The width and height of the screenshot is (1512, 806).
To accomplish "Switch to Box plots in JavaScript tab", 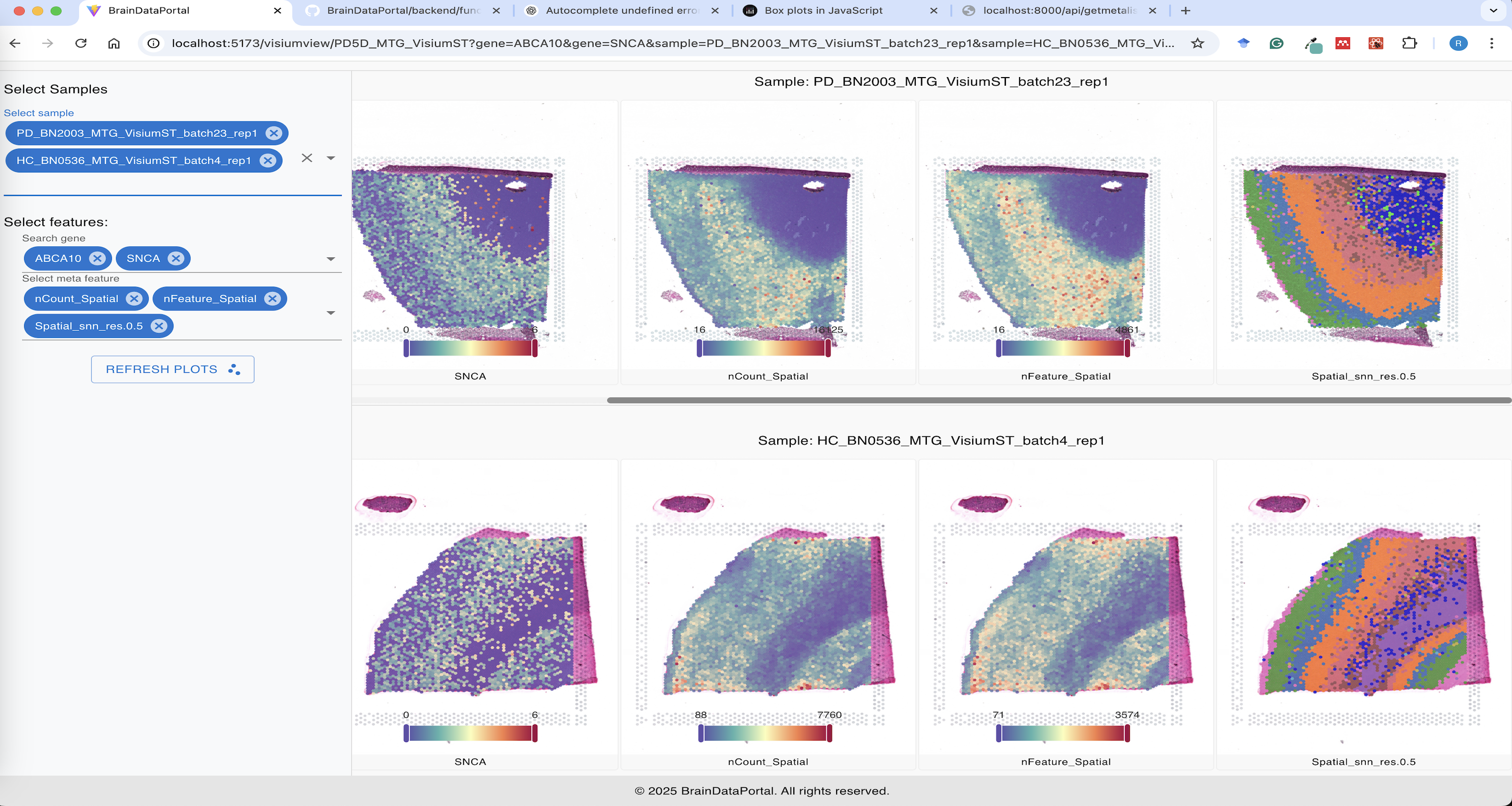I will click(823, 11).
